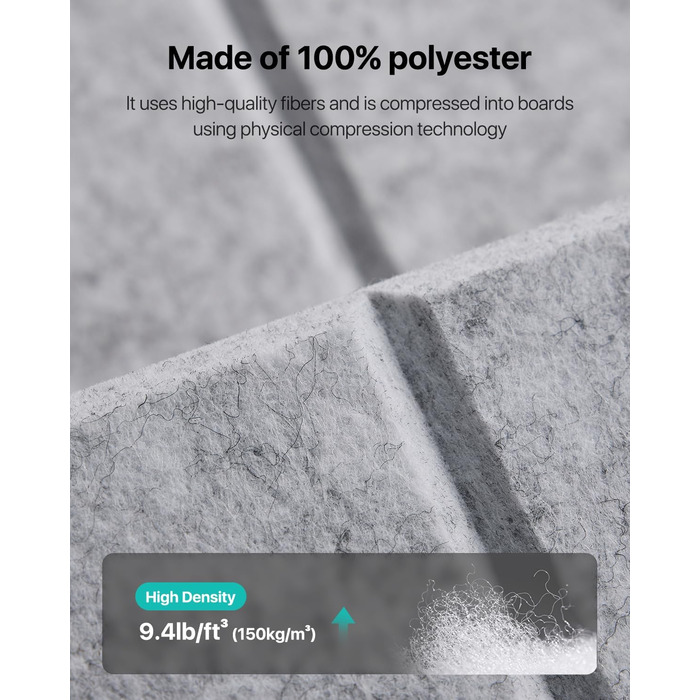This screenshot has width=700, height=700.
Task: Click the white polyester fiber fluff image
Action: tap(502, 621)
